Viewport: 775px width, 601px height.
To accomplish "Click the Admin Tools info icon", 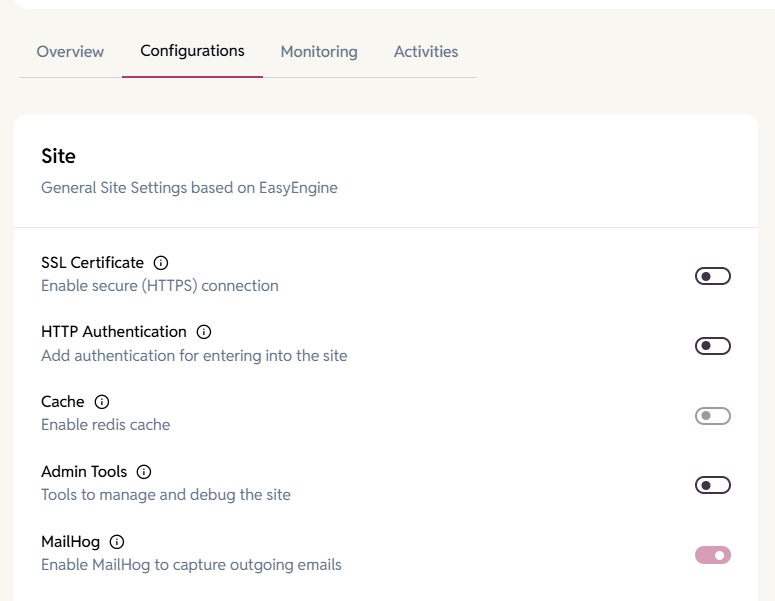I will [x=144, y=472].
